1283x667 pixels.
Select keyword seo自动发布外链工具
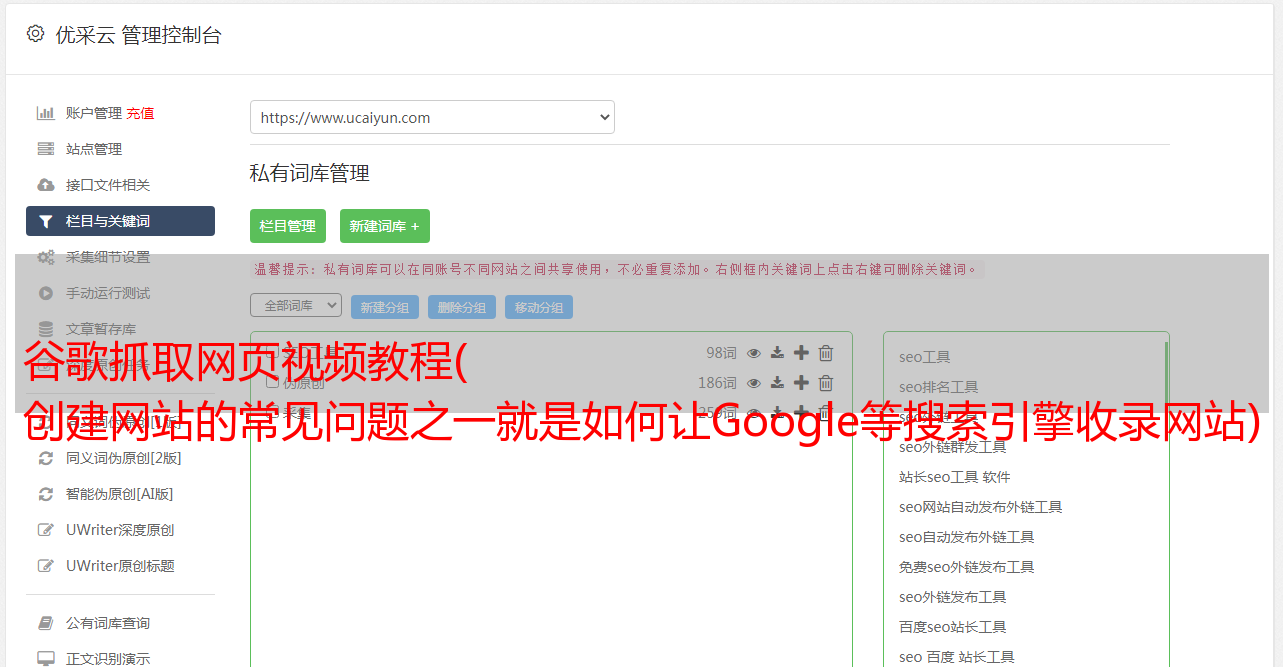click(x=967, y=537)
